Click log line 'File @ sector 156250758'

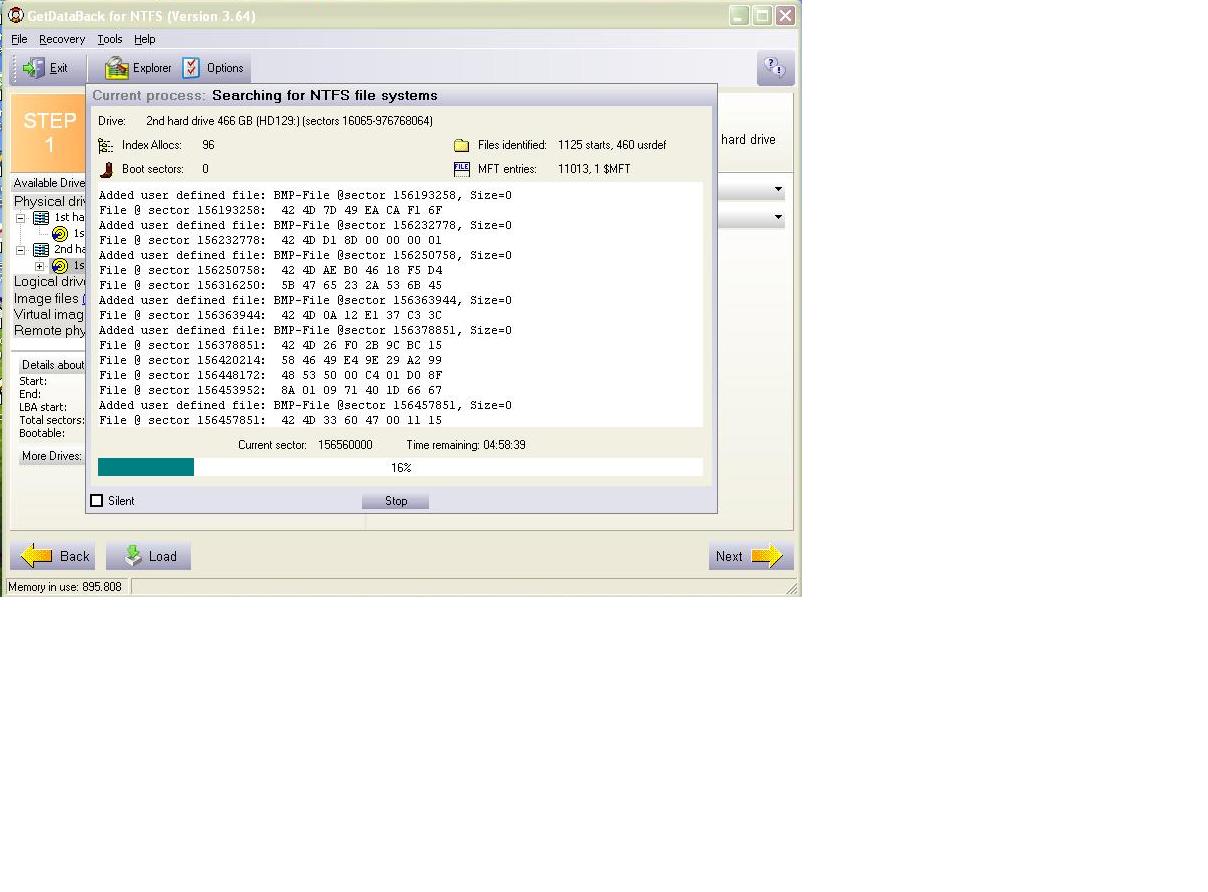pyautogui.click(x=270, y=270)
